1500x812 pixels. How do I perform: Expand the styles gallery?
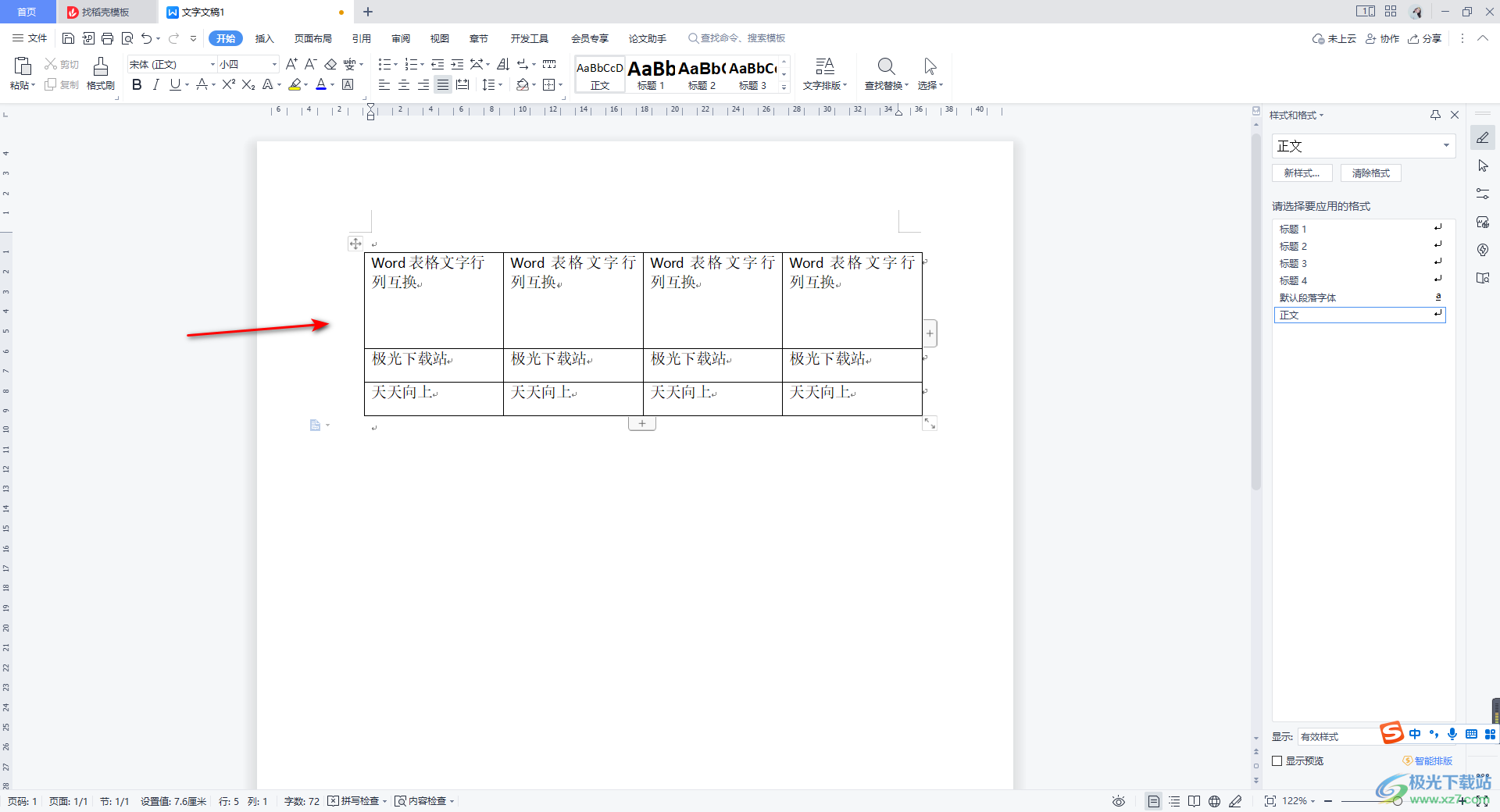(x=784, y=87)
